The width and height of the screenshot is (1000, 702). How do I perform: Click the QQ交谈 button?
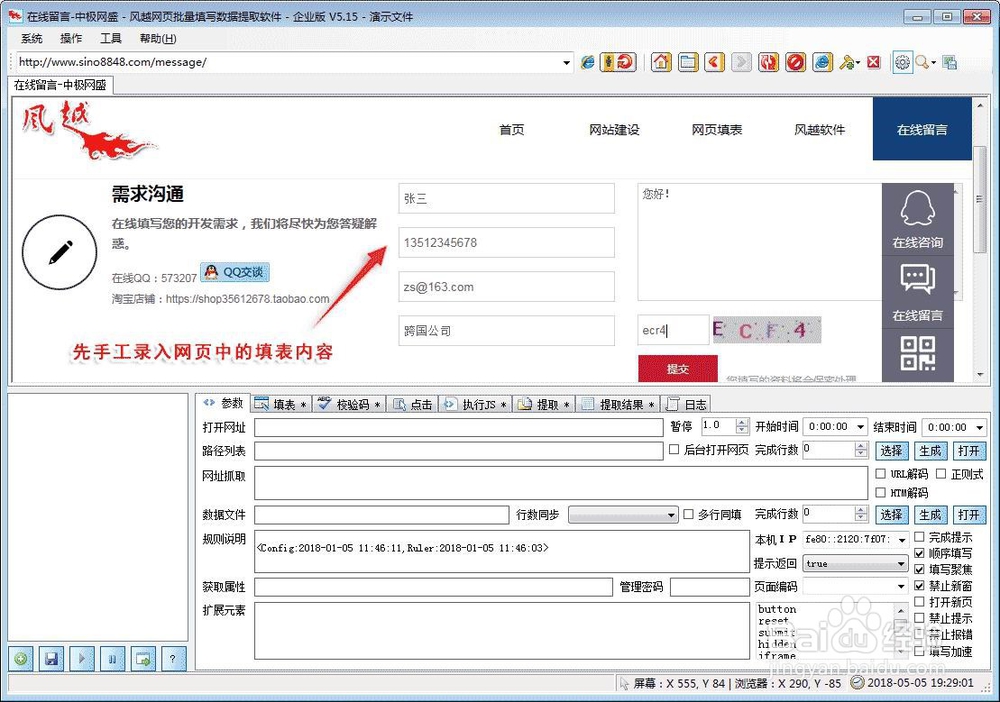(x=235, y=272)
